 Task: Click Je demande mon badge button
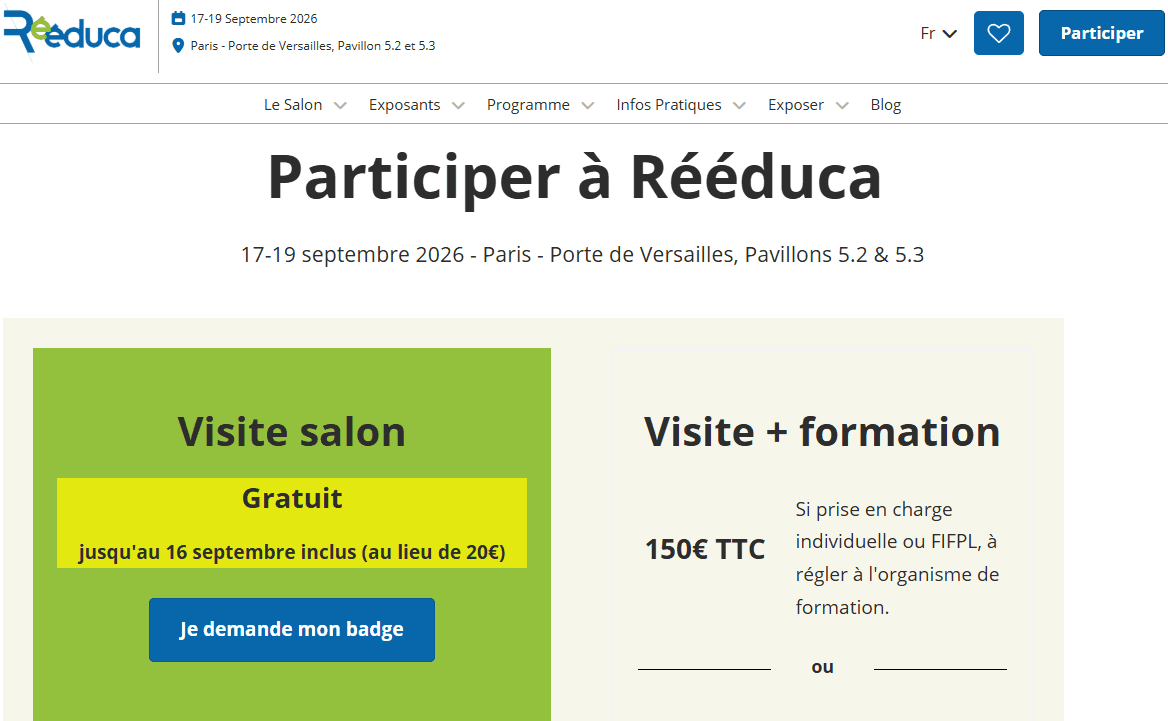[x=292, y=629]
